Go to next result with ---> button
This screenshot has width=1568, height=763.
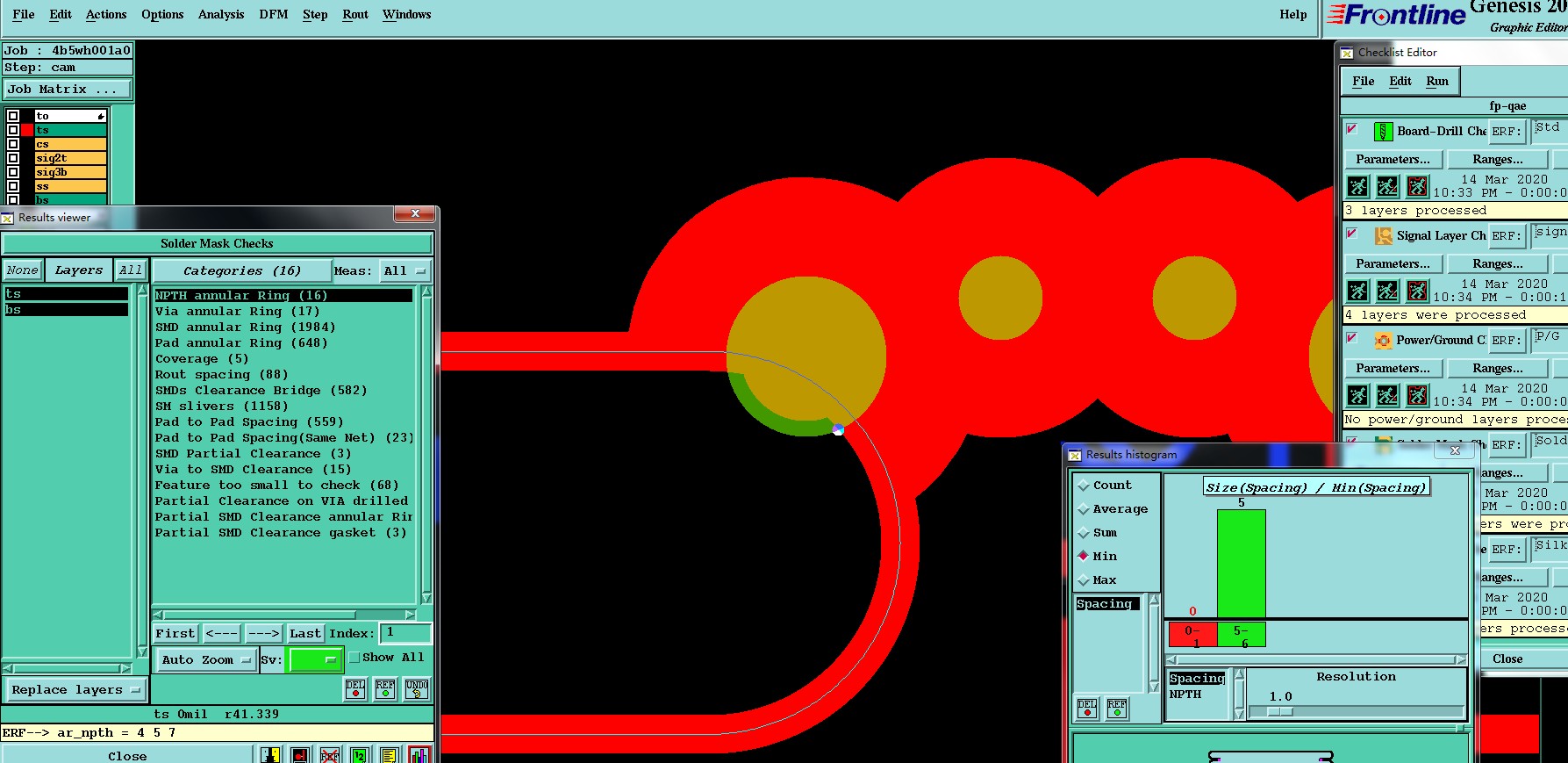click(x=263, y=633)
